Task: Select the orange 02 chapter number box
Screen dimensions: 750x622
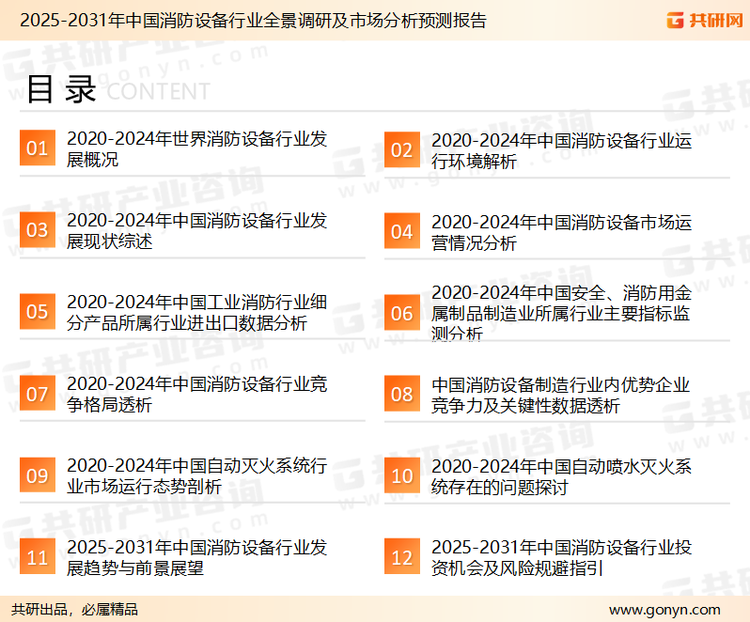Action: pyautogui.click(x=402, y=150)
